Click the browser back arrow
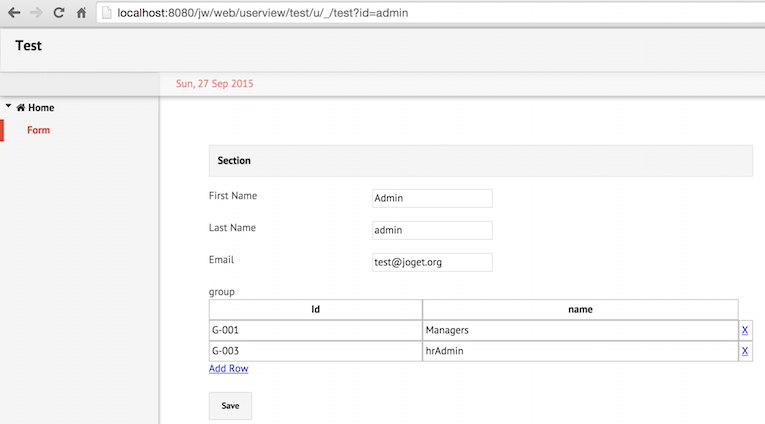Screen dimensions: 765x424 point(14,13)
